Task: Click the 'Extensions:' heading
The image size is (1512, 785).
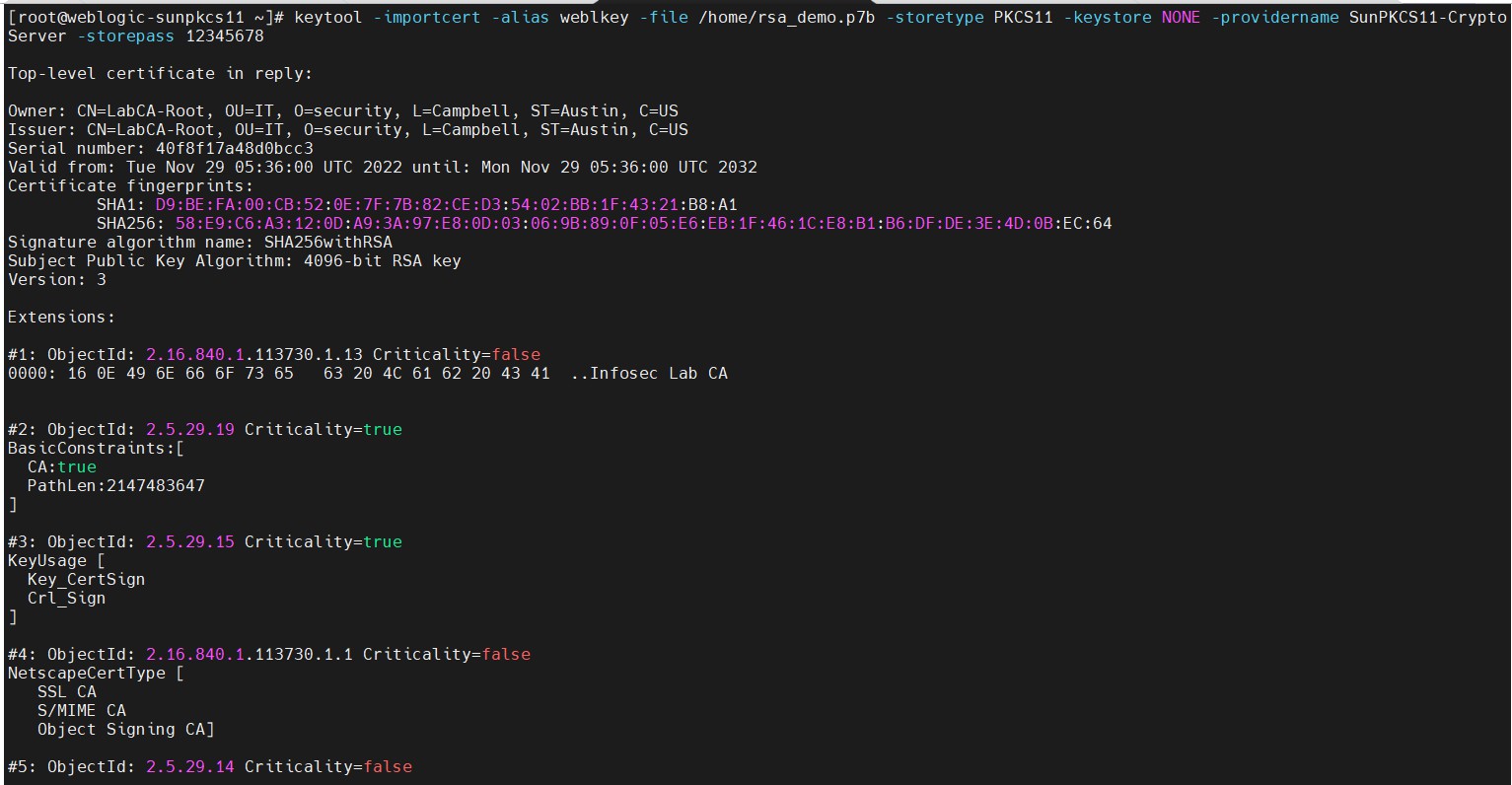Action: [62, 318]
